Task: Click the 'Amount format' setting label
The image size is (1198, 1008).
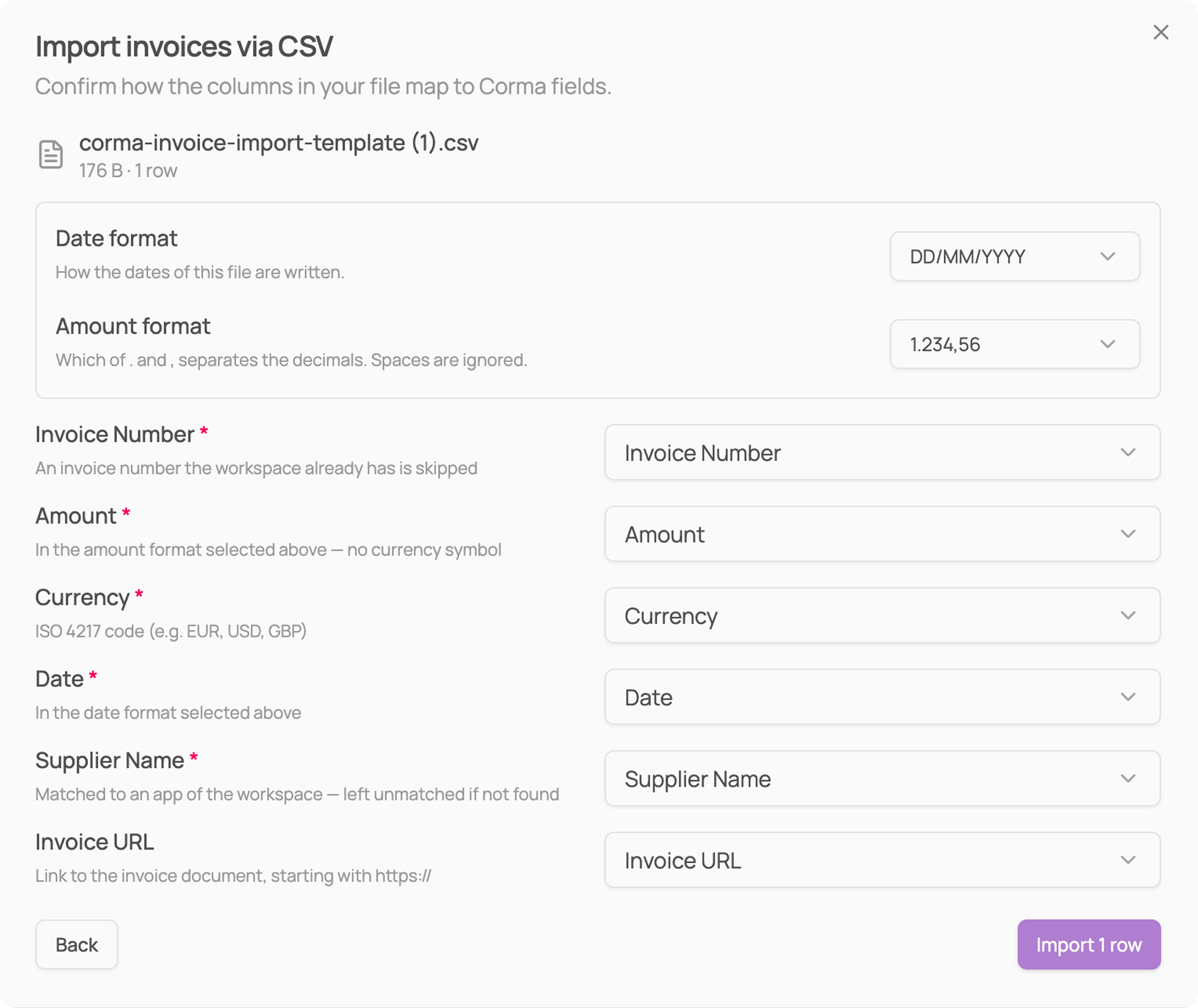Action: point(133,326)
